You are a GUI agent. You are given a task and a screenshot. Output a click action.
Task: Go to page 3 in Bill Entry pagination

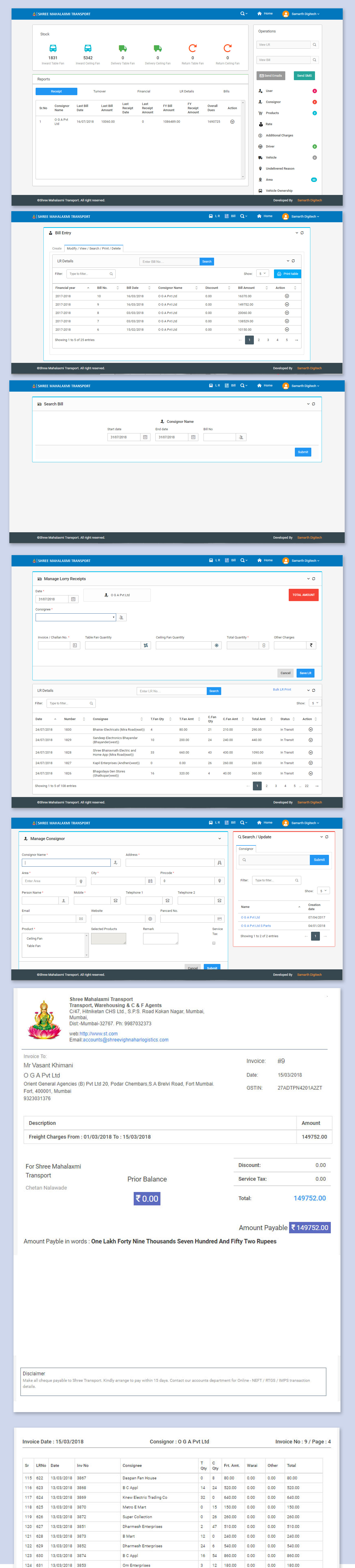click(x=268, y=340)
